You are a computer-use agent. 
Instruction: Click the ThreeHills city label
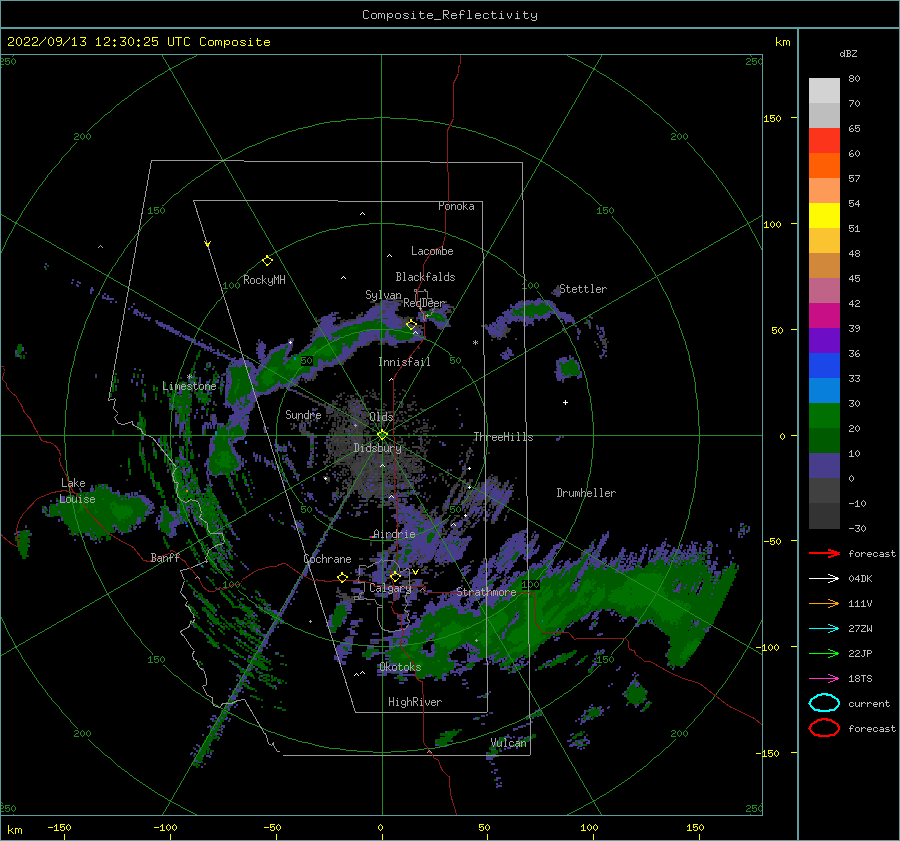503,437
